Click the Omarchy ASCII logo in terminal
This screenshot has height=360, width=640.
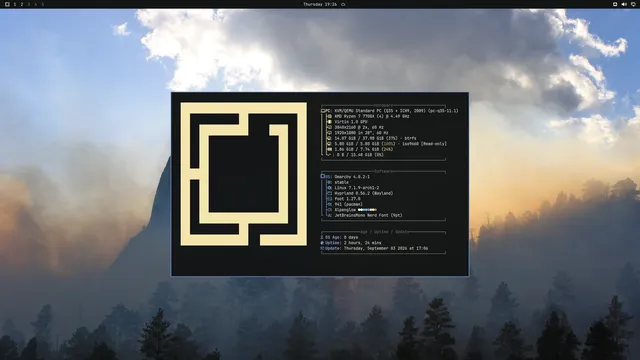pyautogui.click(x=244, y=174)
